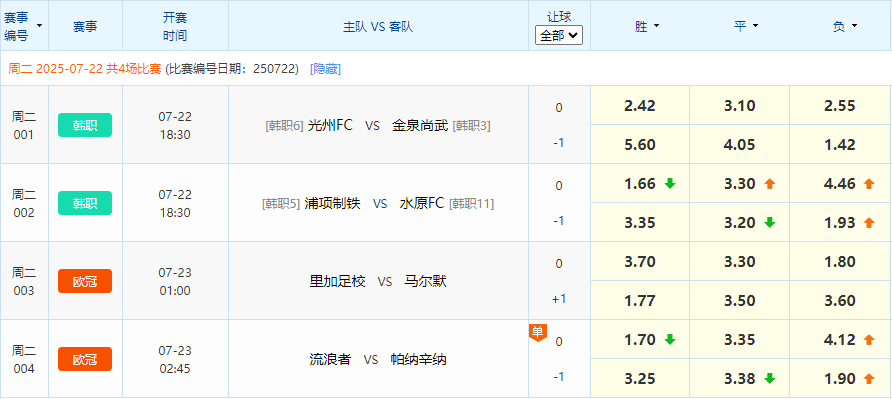Click the 隐藏 link for 2025-07-22
892x399 pixels.
(x=325, y=69)
